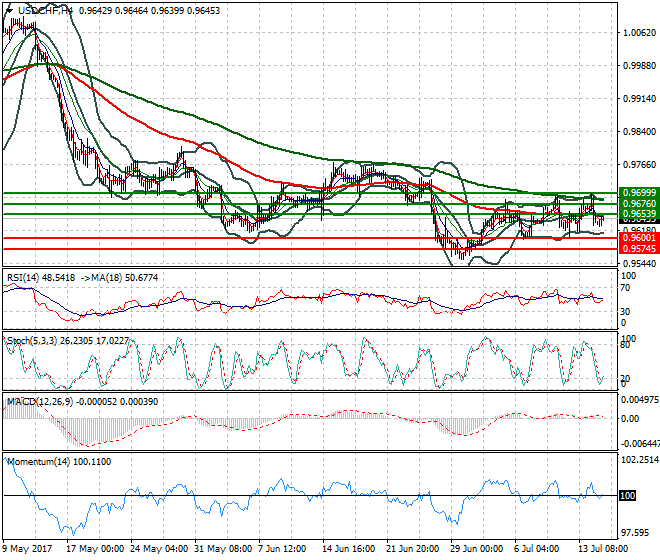Viewport: 660px width, 560px height.
Task: Click the 102.2514 Momentum scale value
Action: 640,460
